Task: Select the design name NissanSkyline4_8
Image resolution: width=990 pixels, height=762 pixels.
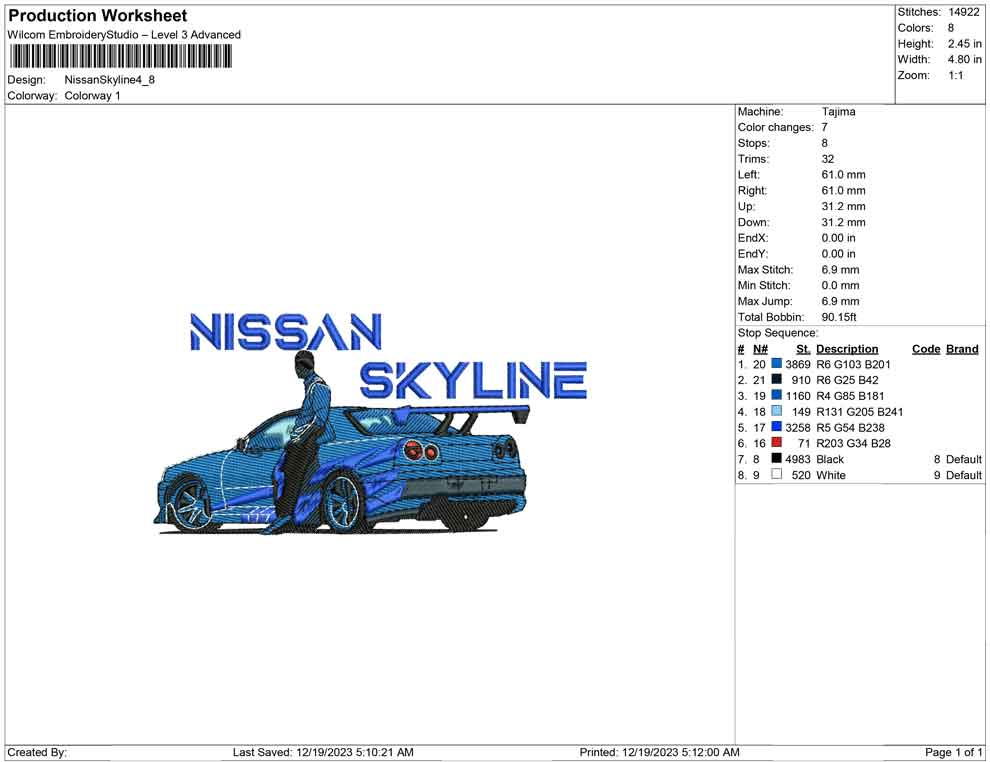Action: 110,81
